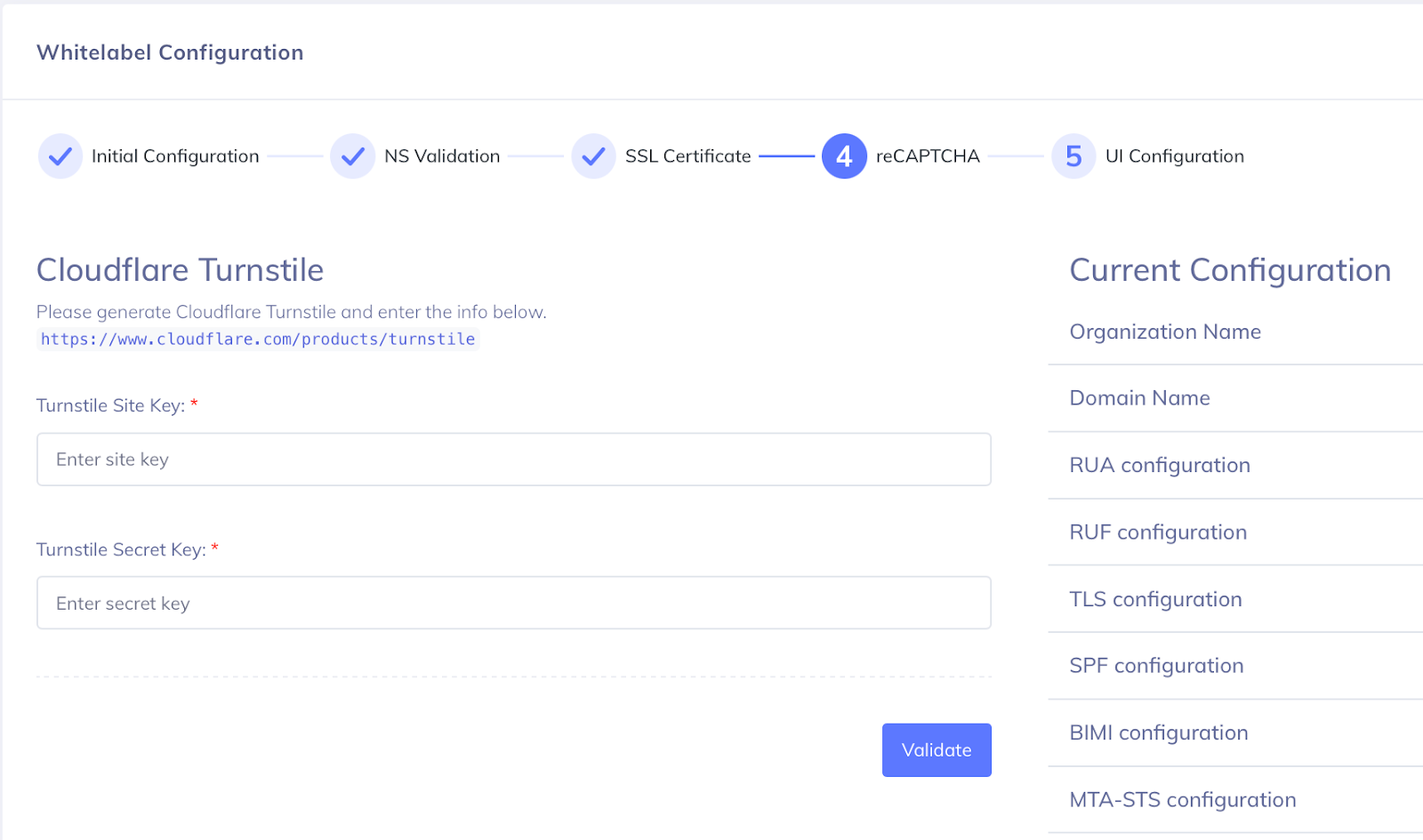Click the Current Configuration heading
Screen dimensions: 1423x840
point(1230,270)
